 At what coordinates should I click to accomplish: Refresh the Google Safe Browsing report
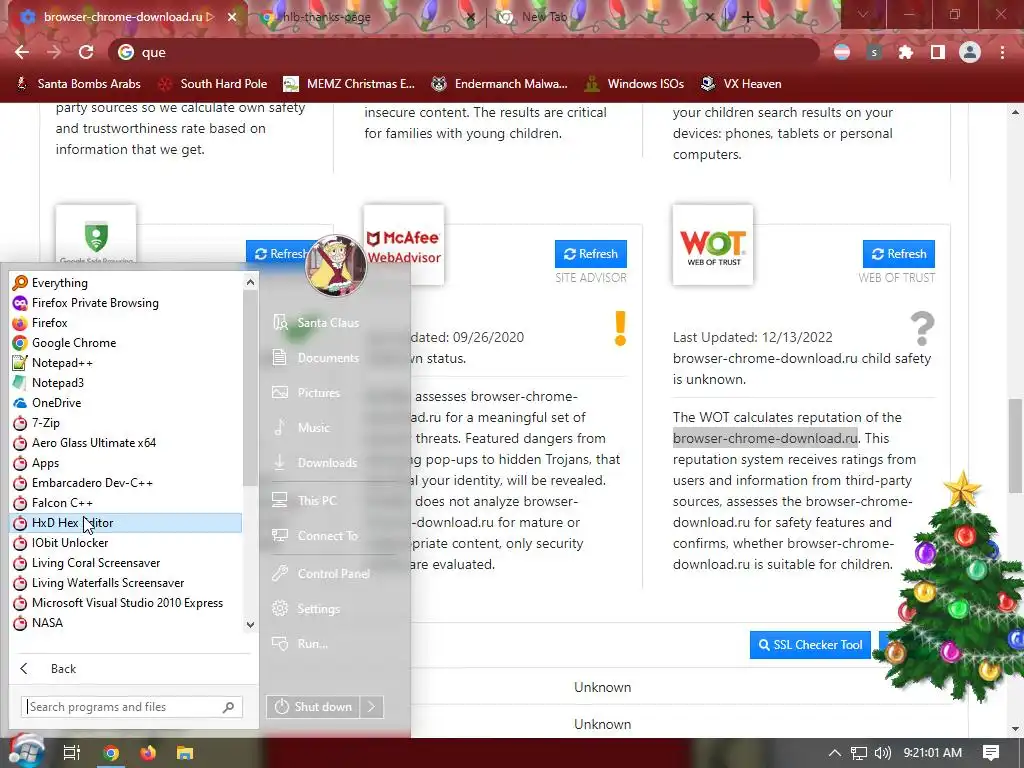[x=279, y=253]
